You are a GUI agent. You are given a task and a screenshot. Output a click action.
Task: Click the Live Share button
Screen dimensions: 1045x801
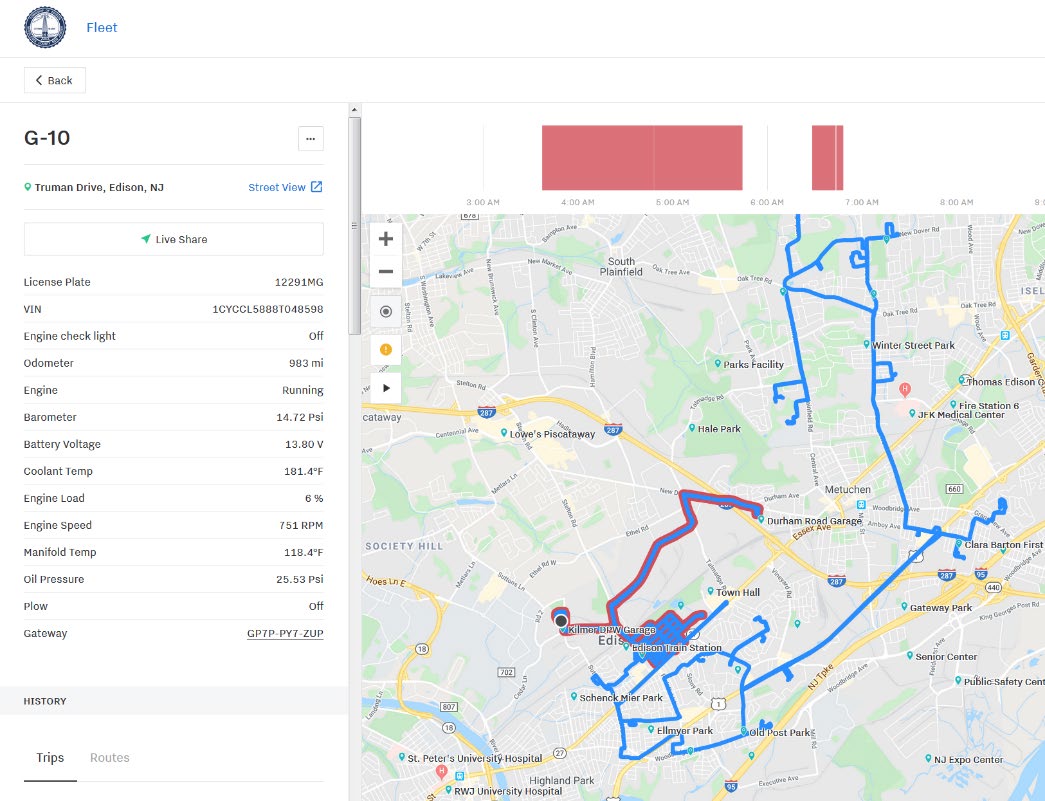174,239
